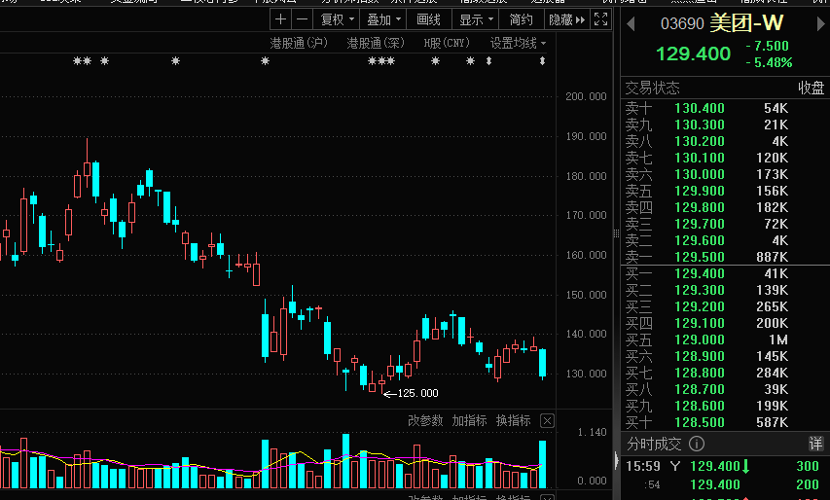Toggle 港股通(沪) overlay
This screenshot has height=500, width=830.
298,43
